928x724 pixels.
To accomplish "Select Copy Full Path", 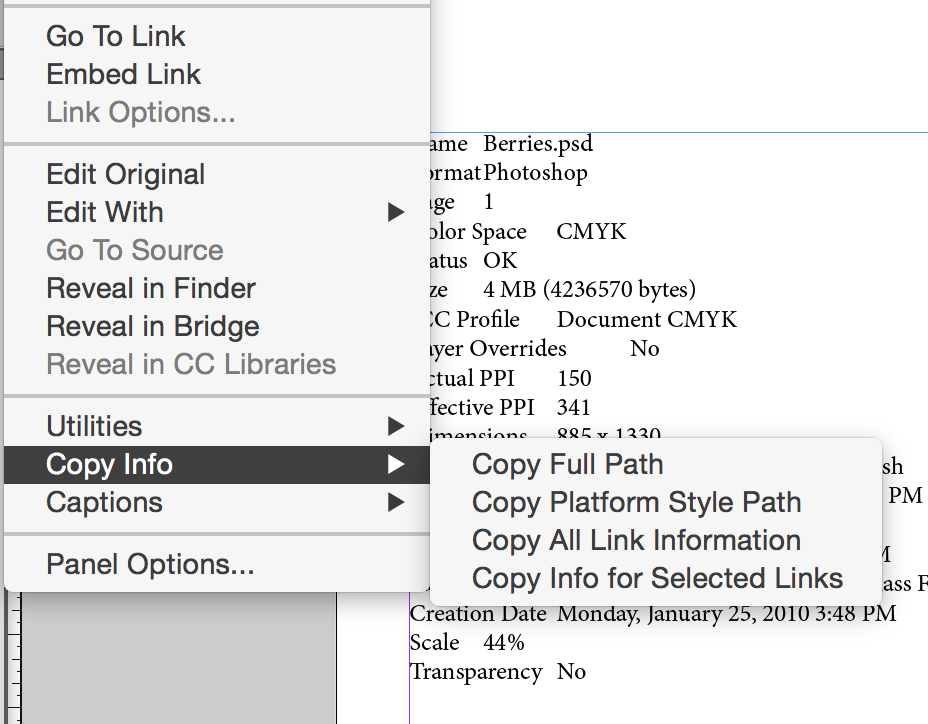I will 568,464.
